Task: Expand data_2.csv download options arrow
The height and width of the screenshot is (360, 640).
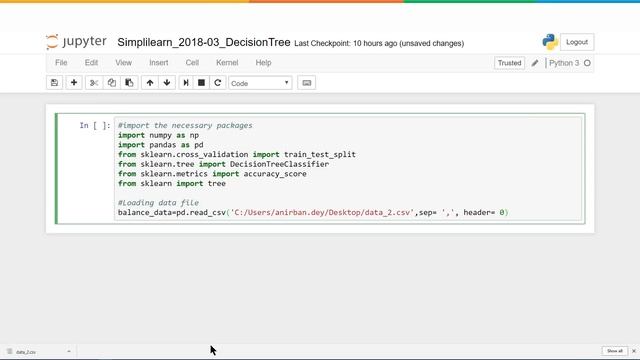Action: [69, 351]
